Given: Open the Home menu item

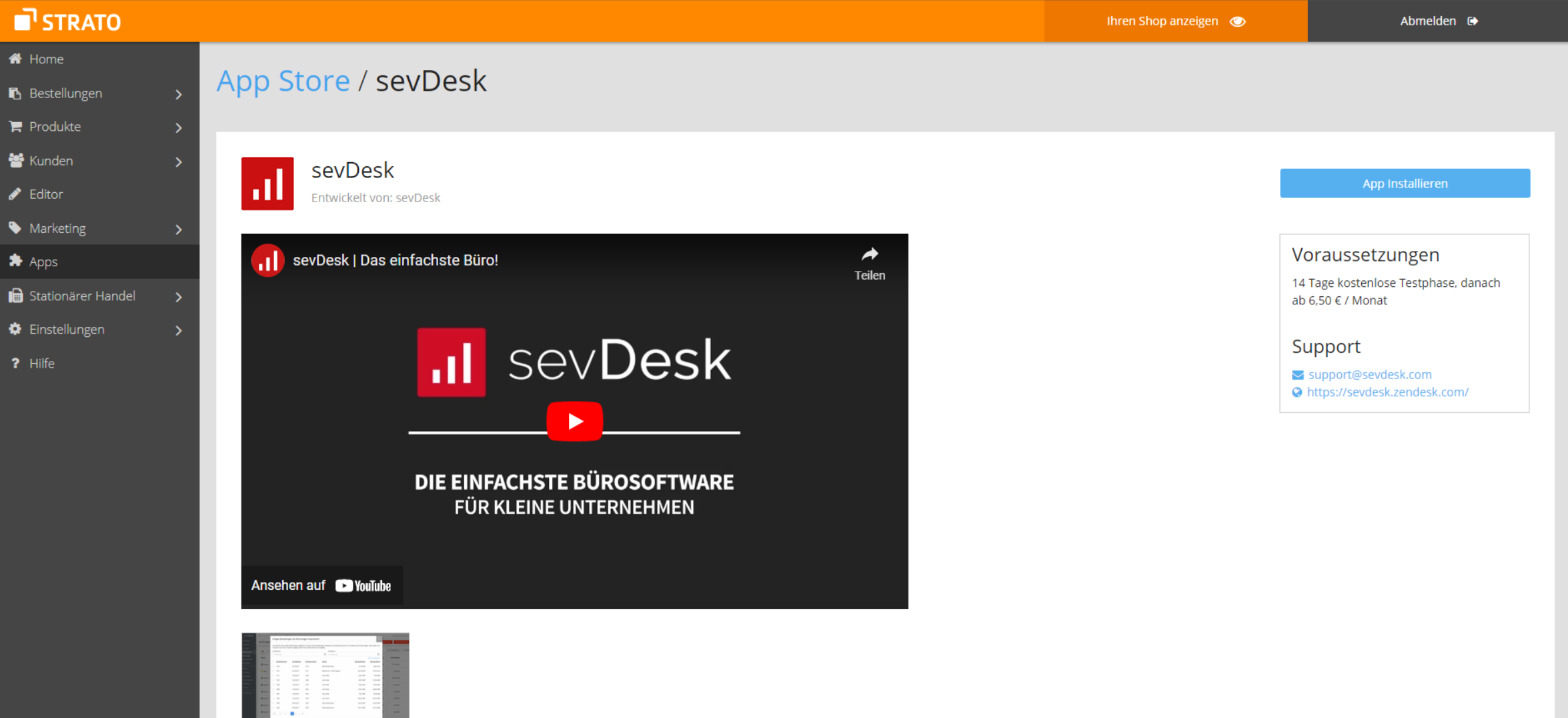Looking at the screenshot, I should point(99,59).
